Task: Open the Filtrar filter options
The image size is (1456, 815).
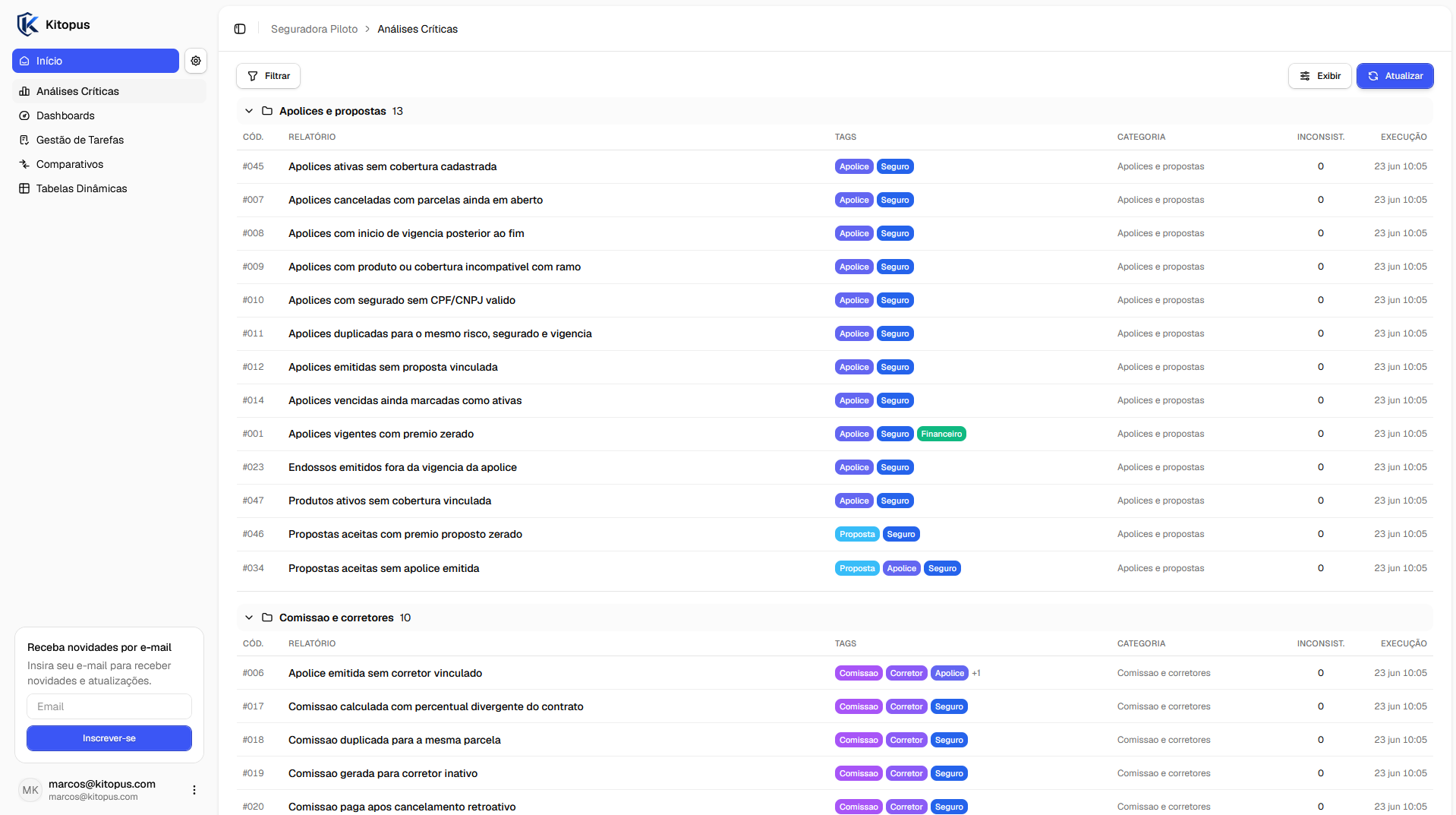Action: (x=269, y=76)
